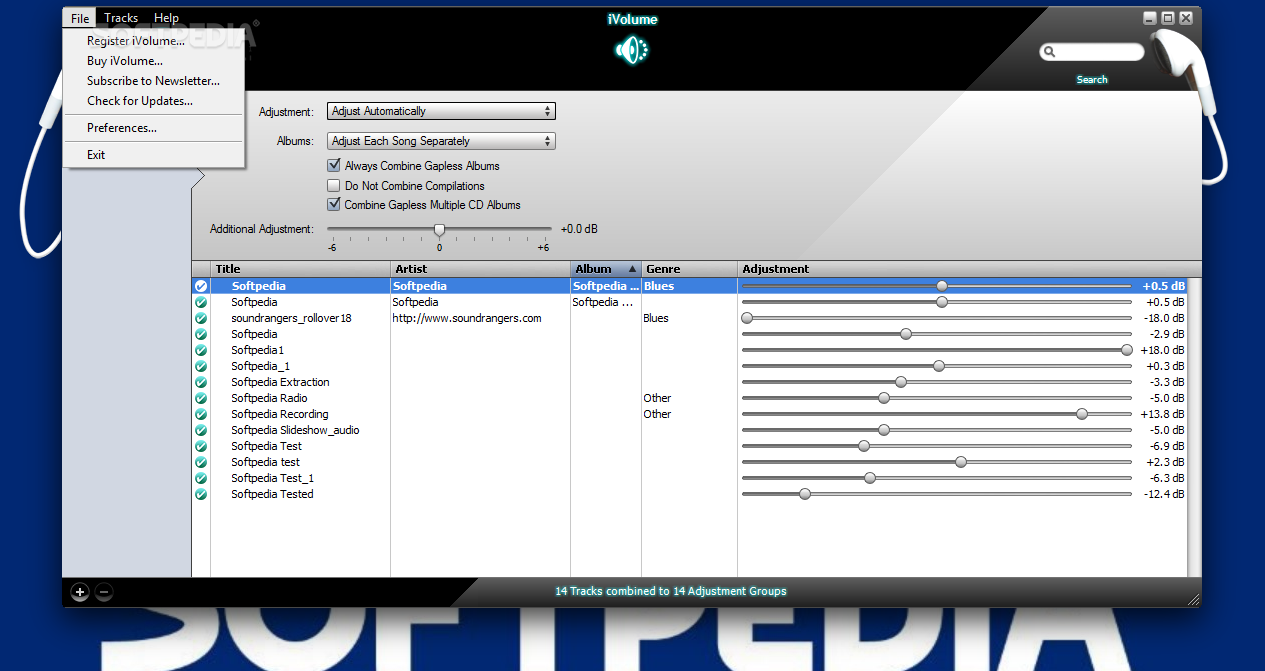This screenshot has width=1265, height=671.
Task: Click the window resize grip icon
Action: click(x=1193, y=599)
